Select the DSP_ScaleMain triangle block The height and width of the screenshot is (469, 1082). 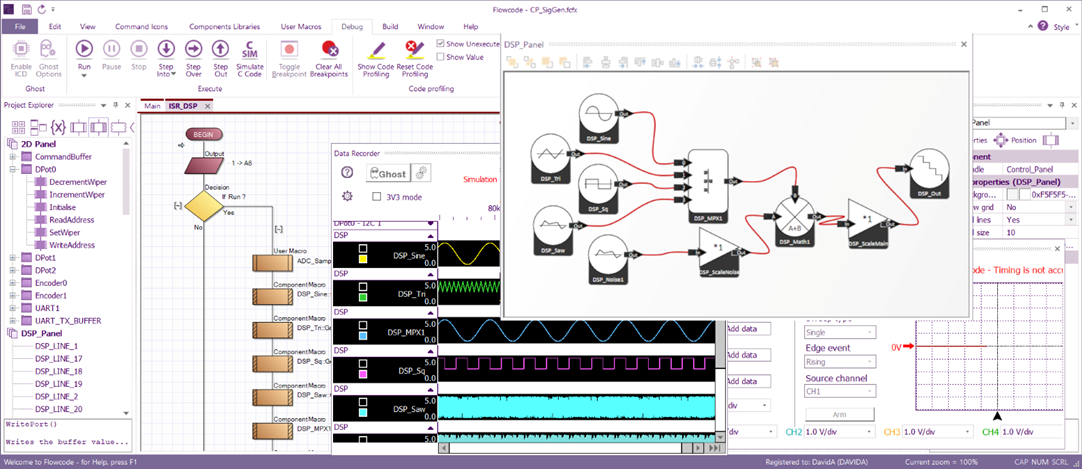click(x=869, y=223)
